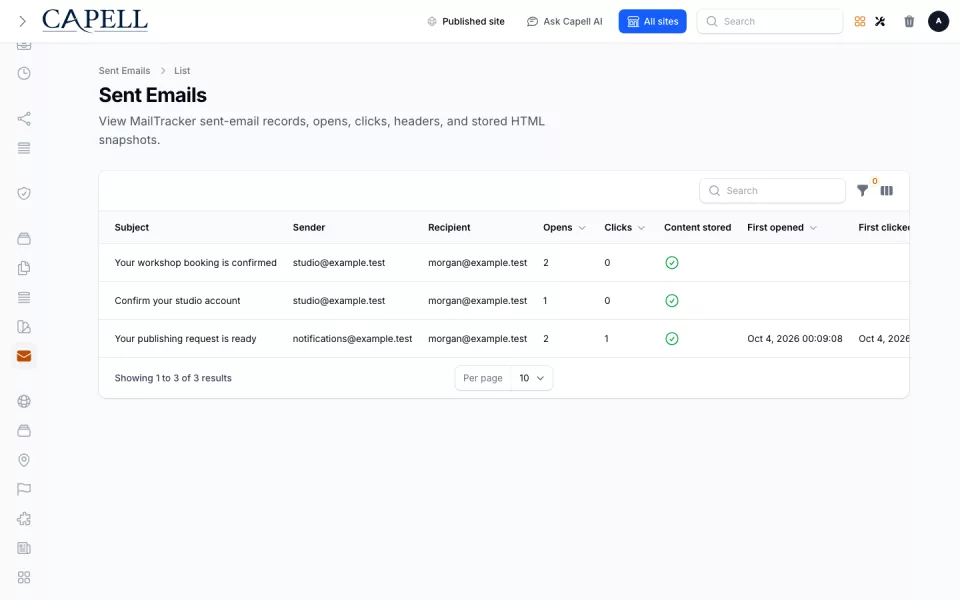Click sender notifications@example.test cell

coord(352,339)
